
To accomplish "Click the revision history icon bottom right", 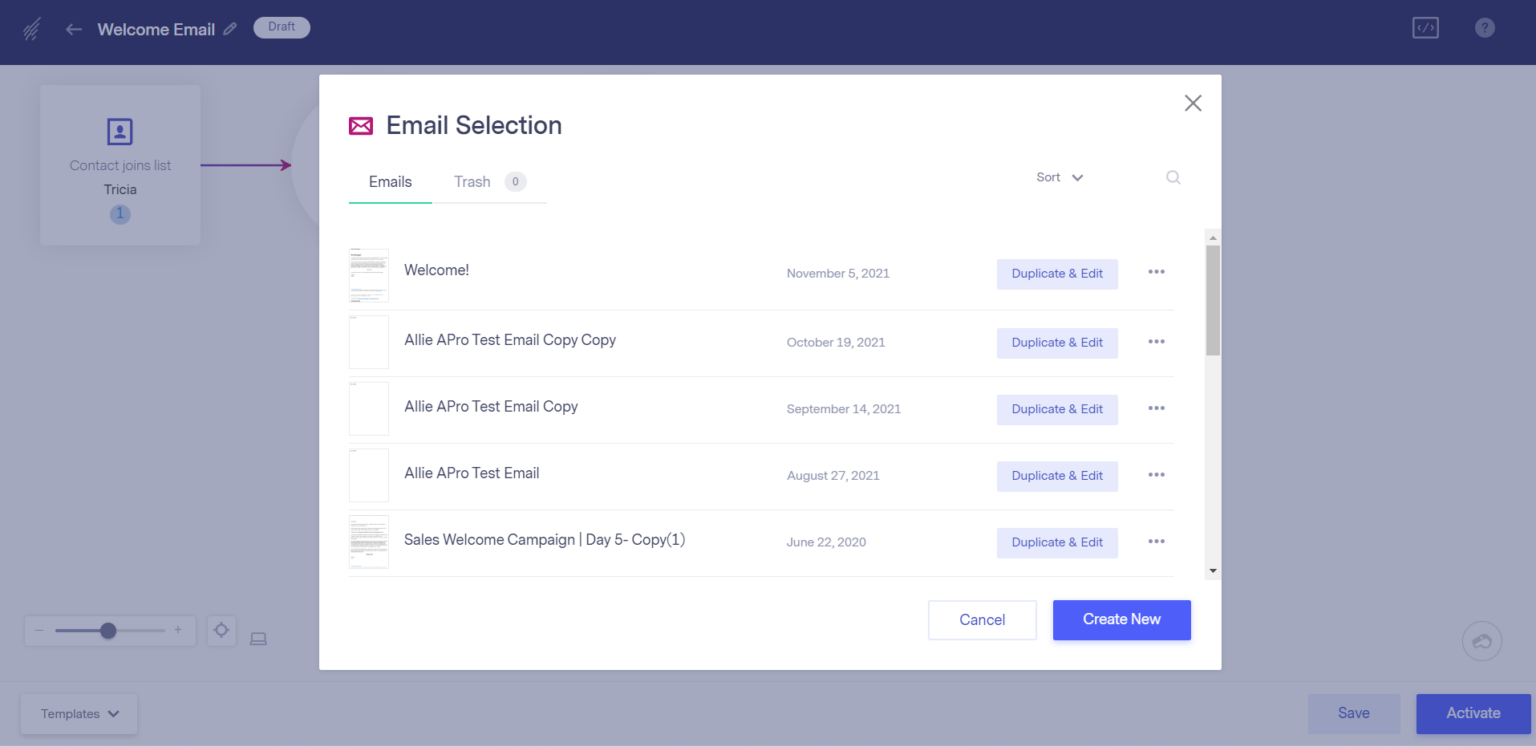I will tap(1482, 641).
